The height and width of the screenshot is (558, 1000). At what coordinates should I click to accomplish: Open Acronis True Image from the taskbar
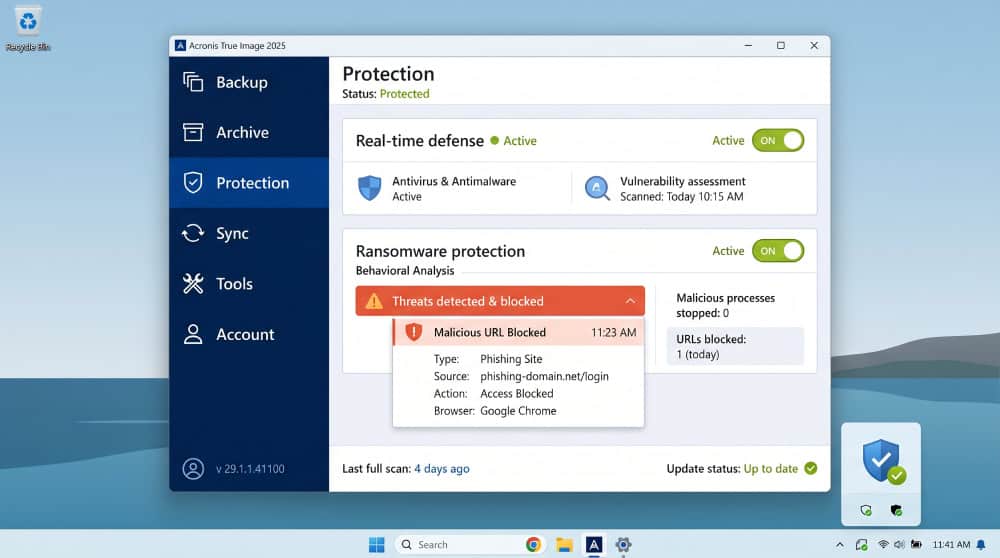click(594, 544)
